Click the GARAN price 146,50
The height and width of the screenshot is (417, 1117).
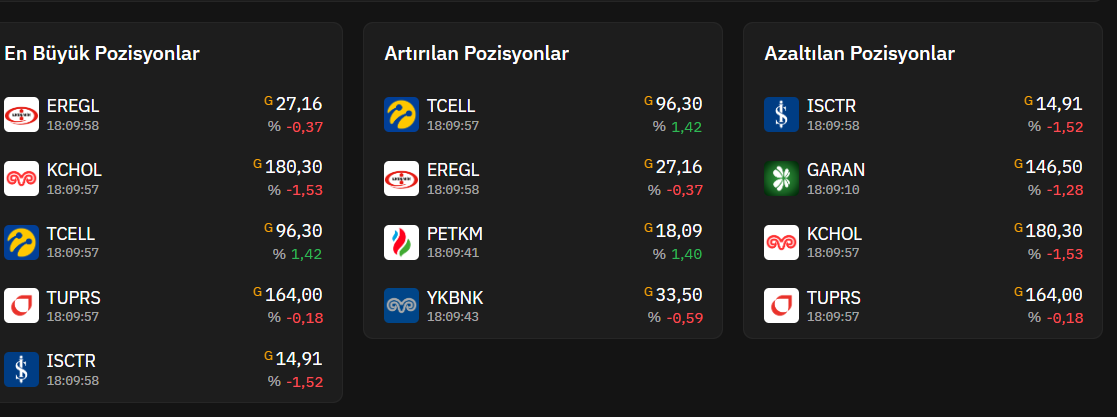coord(1054,167)
